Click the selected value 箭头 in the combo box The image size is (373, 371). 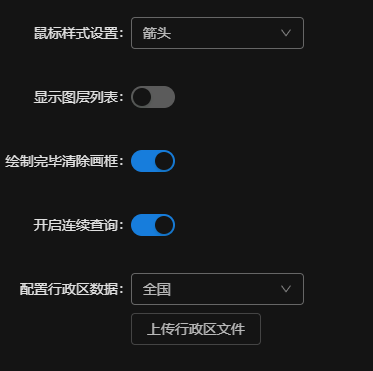(157, 33)
